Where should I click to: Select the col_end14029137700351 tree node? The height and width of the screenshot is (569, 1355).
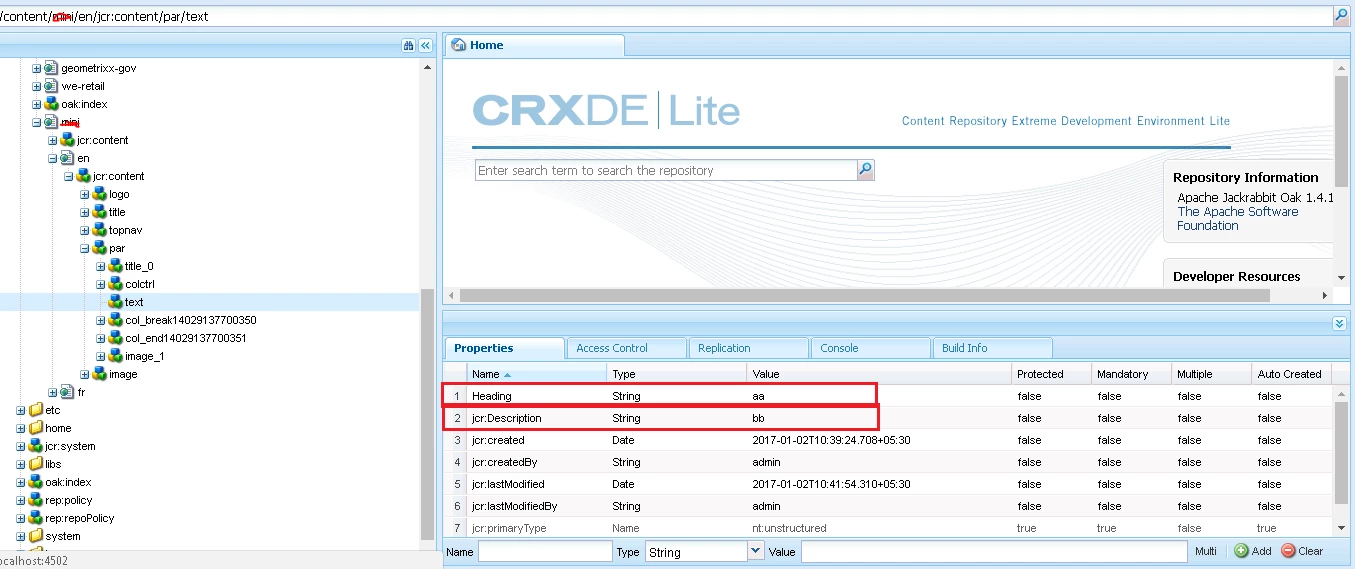[x=186, y=338]
